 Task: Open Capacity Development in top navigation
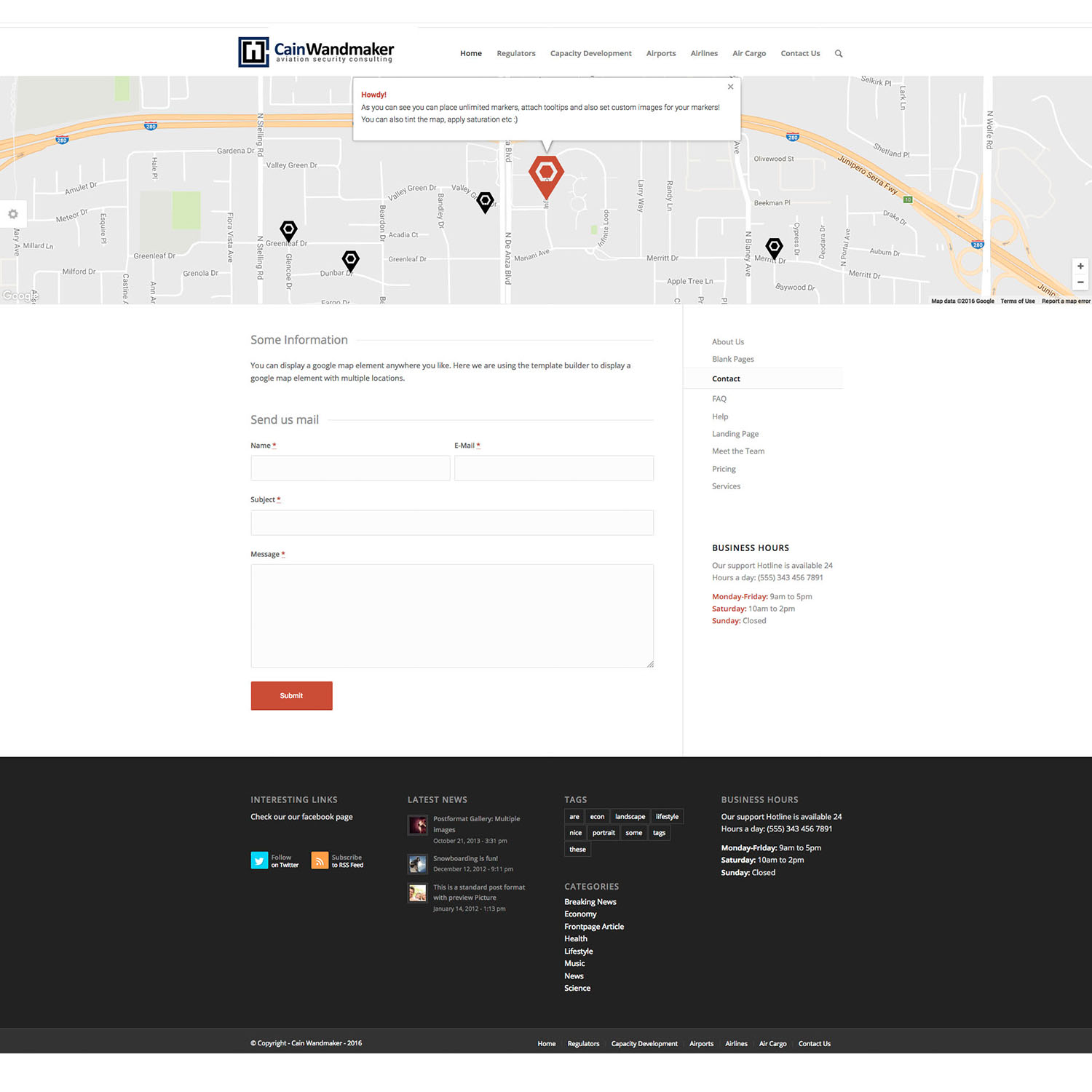click(591, 53)
